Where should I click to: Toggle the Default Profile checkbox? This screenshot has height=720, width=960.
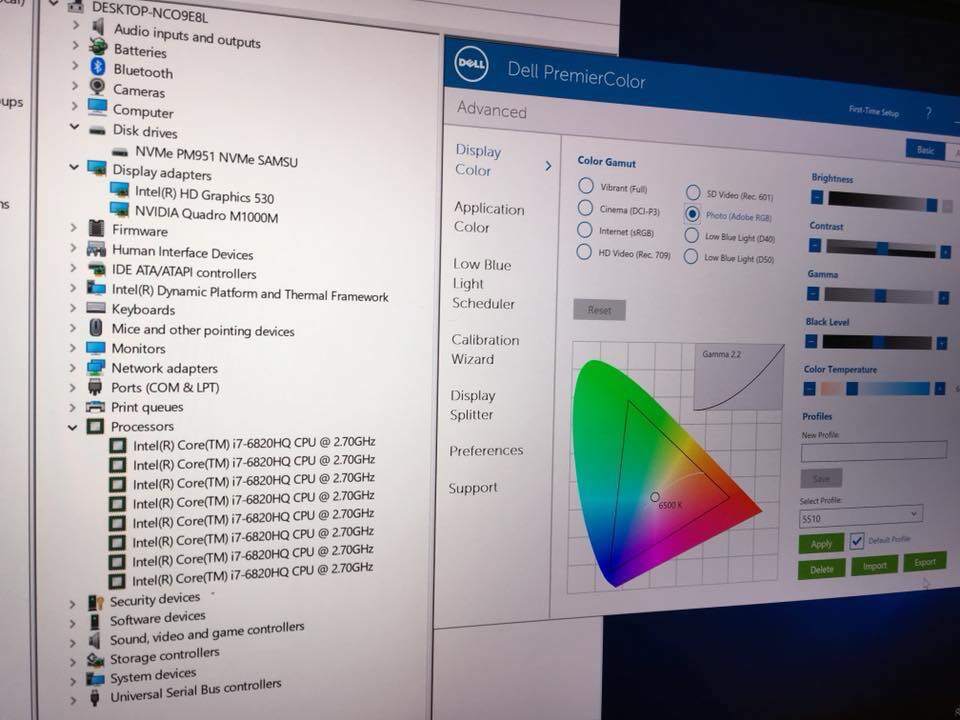(x=856, y=541)
